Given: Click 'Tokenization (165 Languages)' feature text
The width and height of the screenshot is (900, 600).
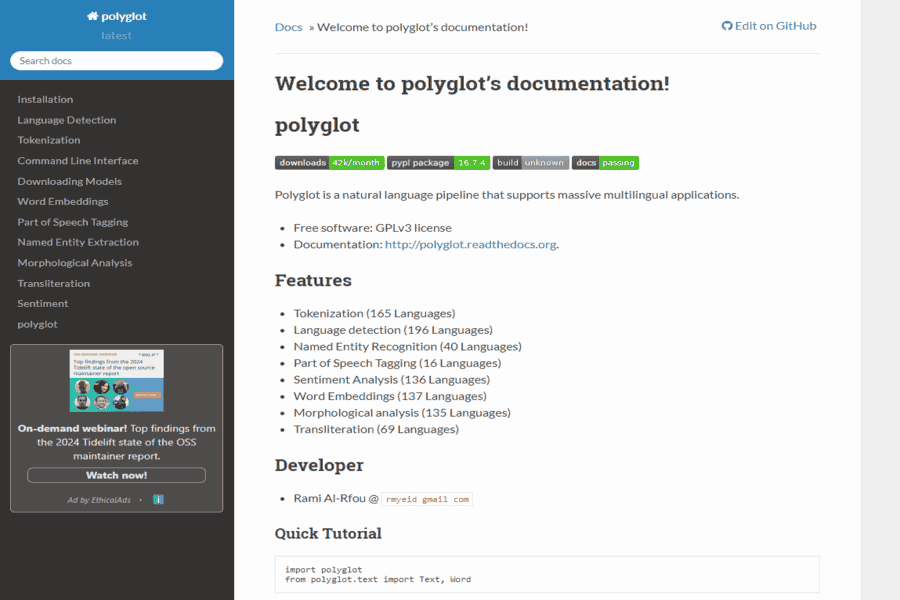Looking at the screenshot, I should [374, 313].
